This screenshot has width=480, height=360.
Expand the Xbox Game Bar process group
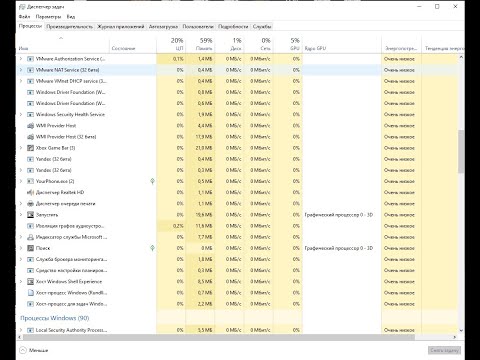(21, 148)
